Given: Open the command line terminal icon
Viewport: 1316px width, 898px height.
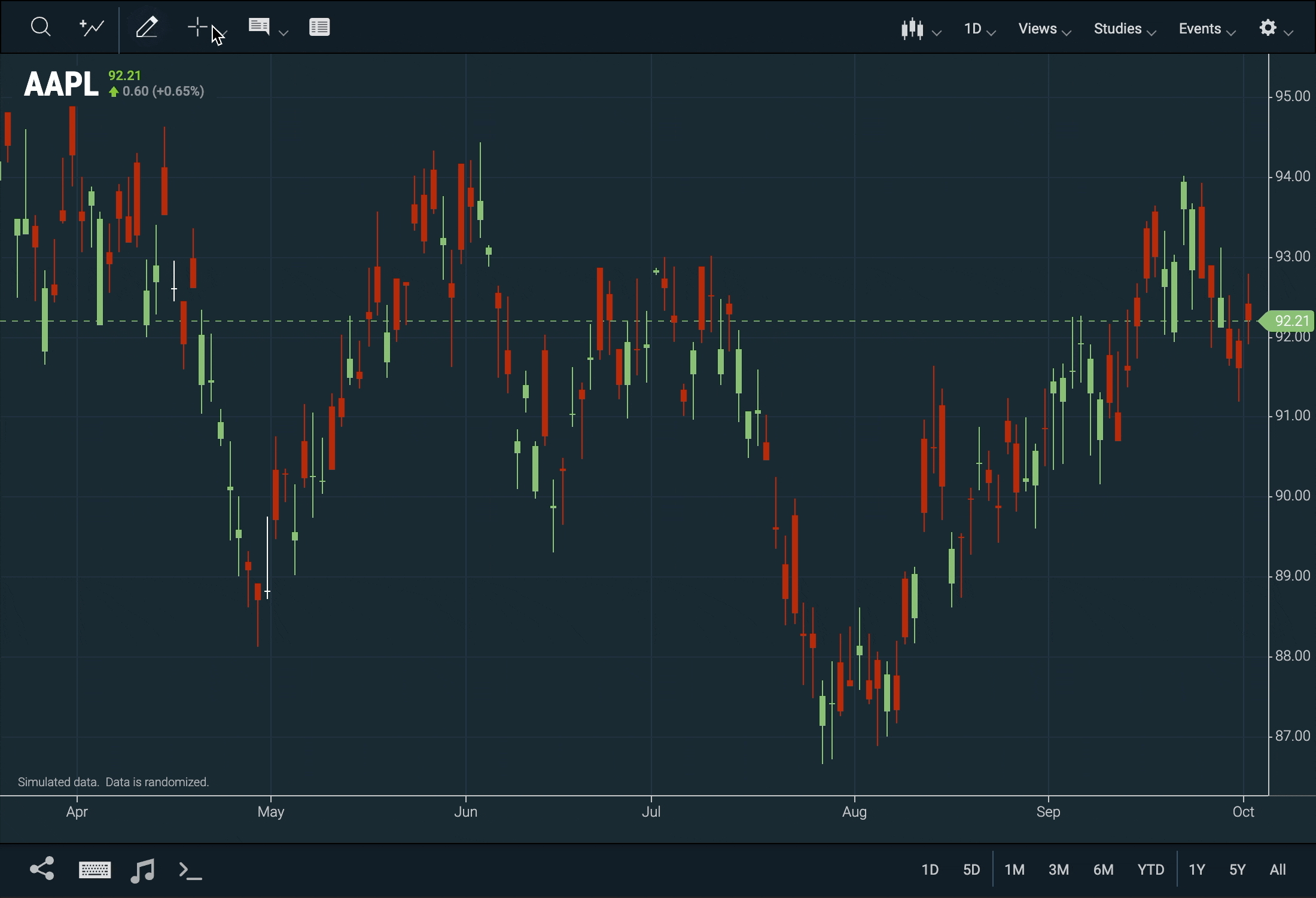Looking at the screenshot, I should [x=190, y=870].
